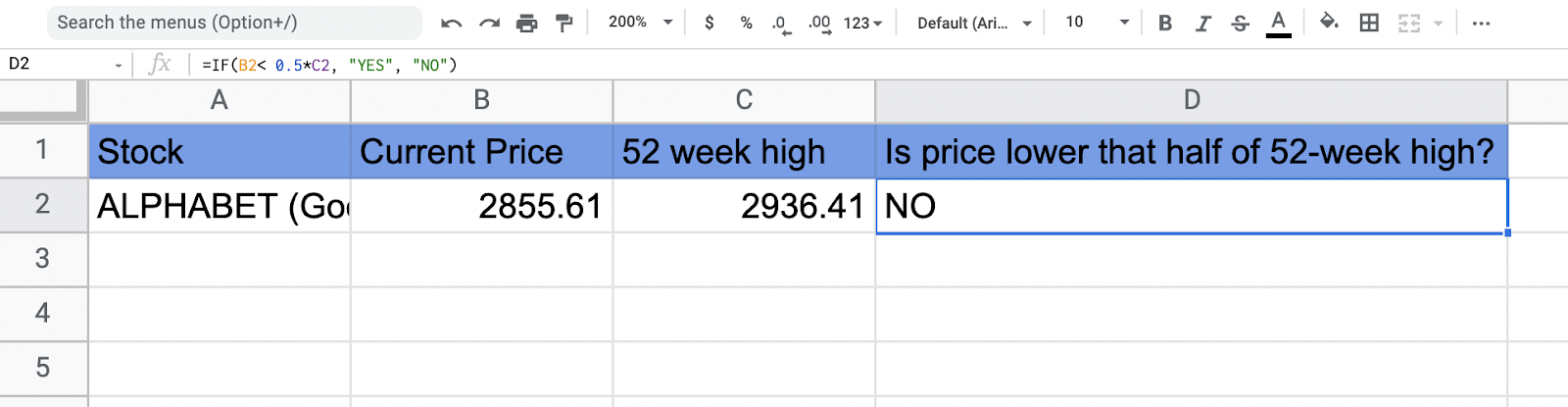This screenshot has height=407, width=1568.
Task: Click the cell showing NO
Action: tap(1192, 206)
